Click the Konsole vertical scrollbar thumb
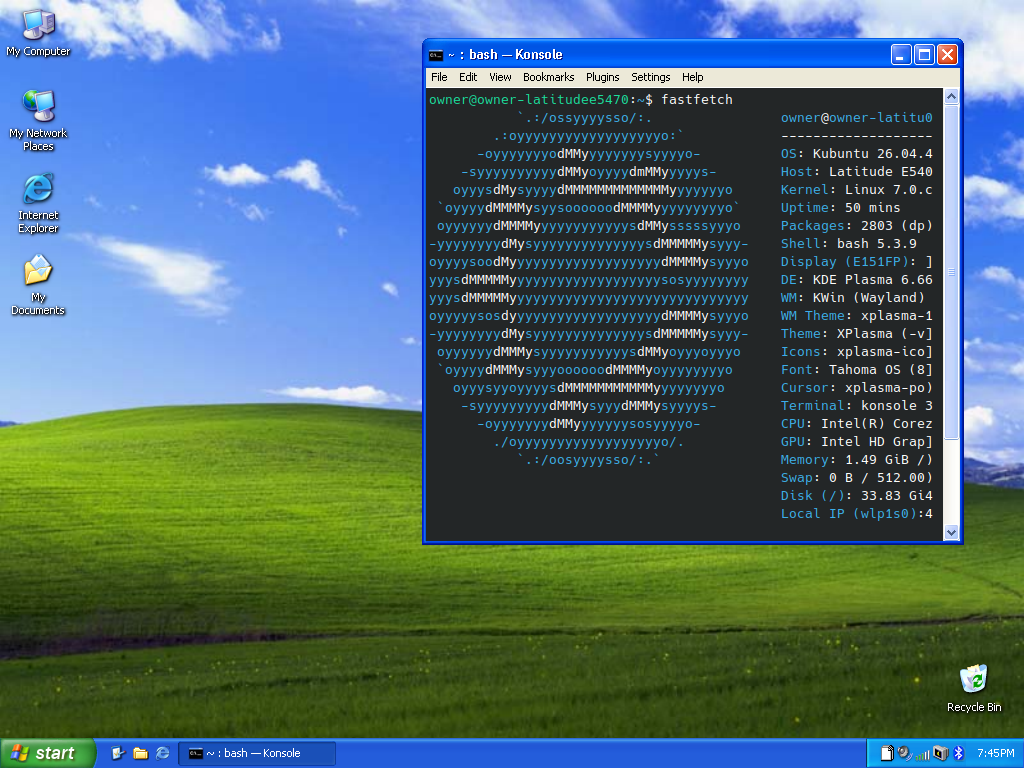 [951, 272]
